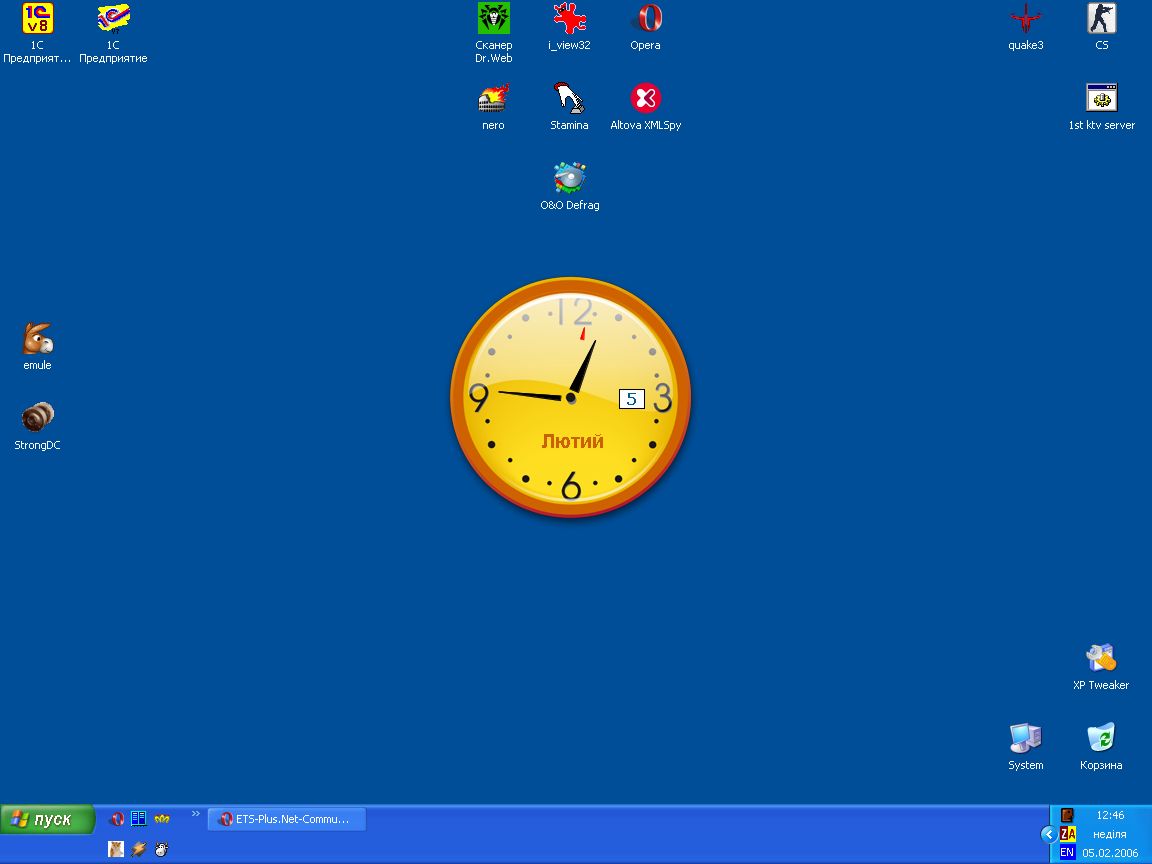Image resolution: width=1152 pixels, height=864 pixels.
Task: Select the i_view32 desktop shortcut
Action: pos(569,19)
